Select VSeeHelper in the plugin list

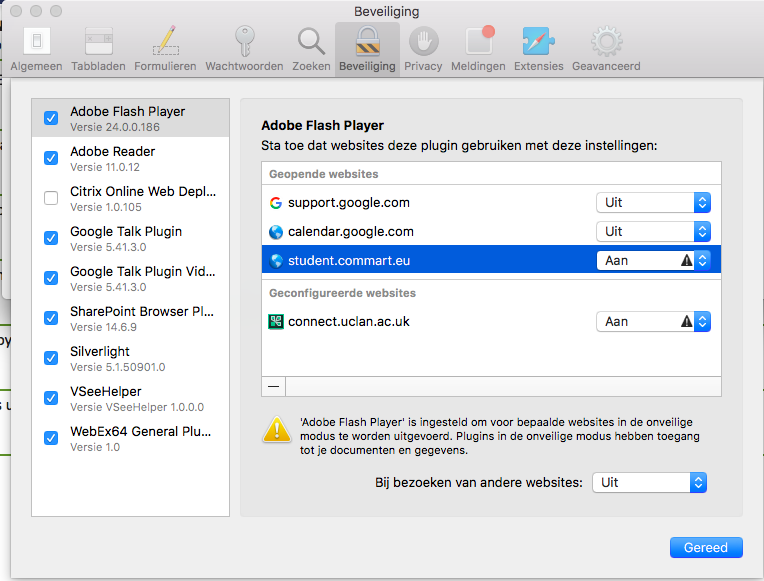pos(131,398)
